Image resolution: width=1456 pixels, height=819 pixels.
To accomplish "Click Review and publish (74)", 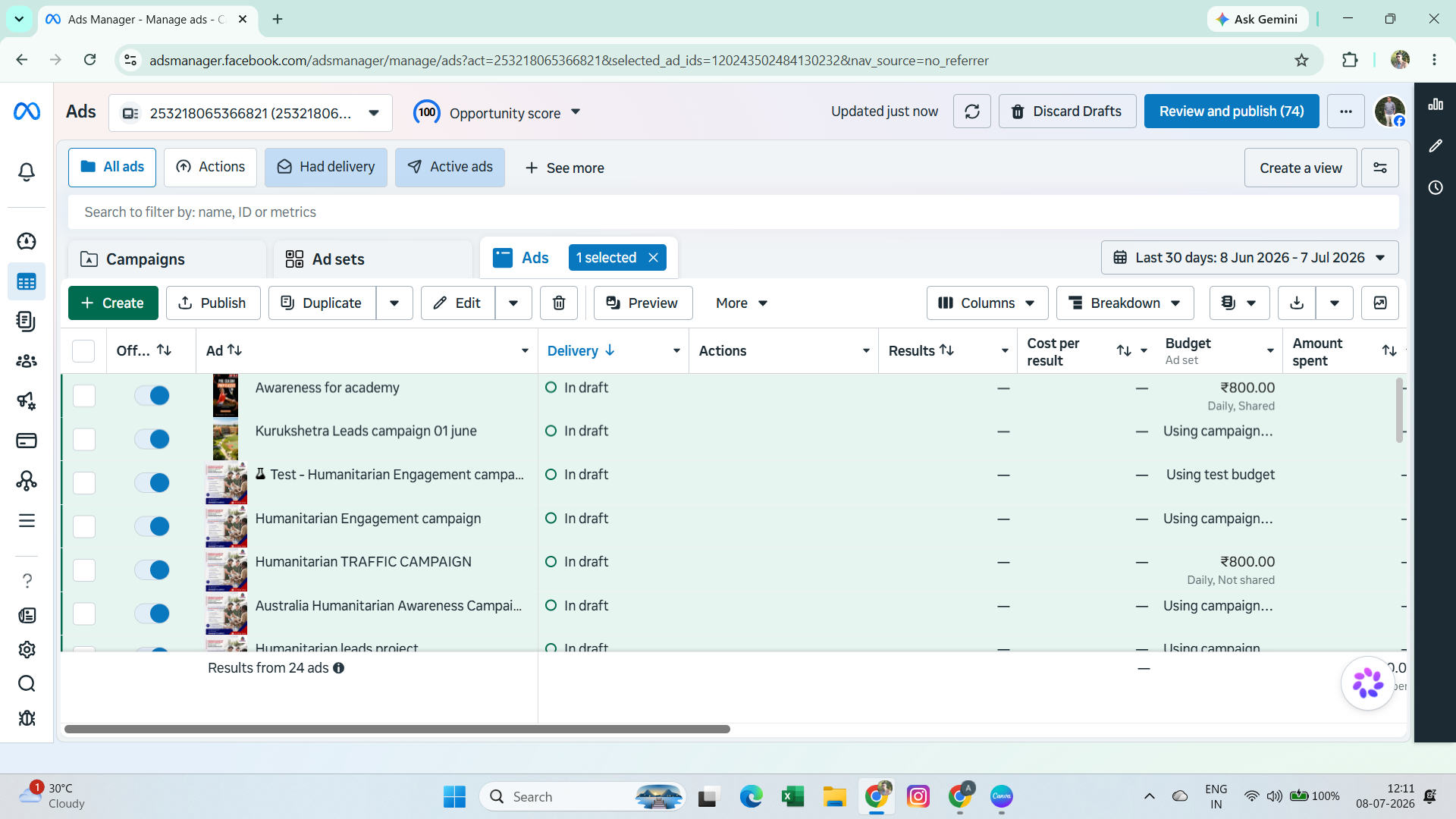I will click(x=1232, y=111).
